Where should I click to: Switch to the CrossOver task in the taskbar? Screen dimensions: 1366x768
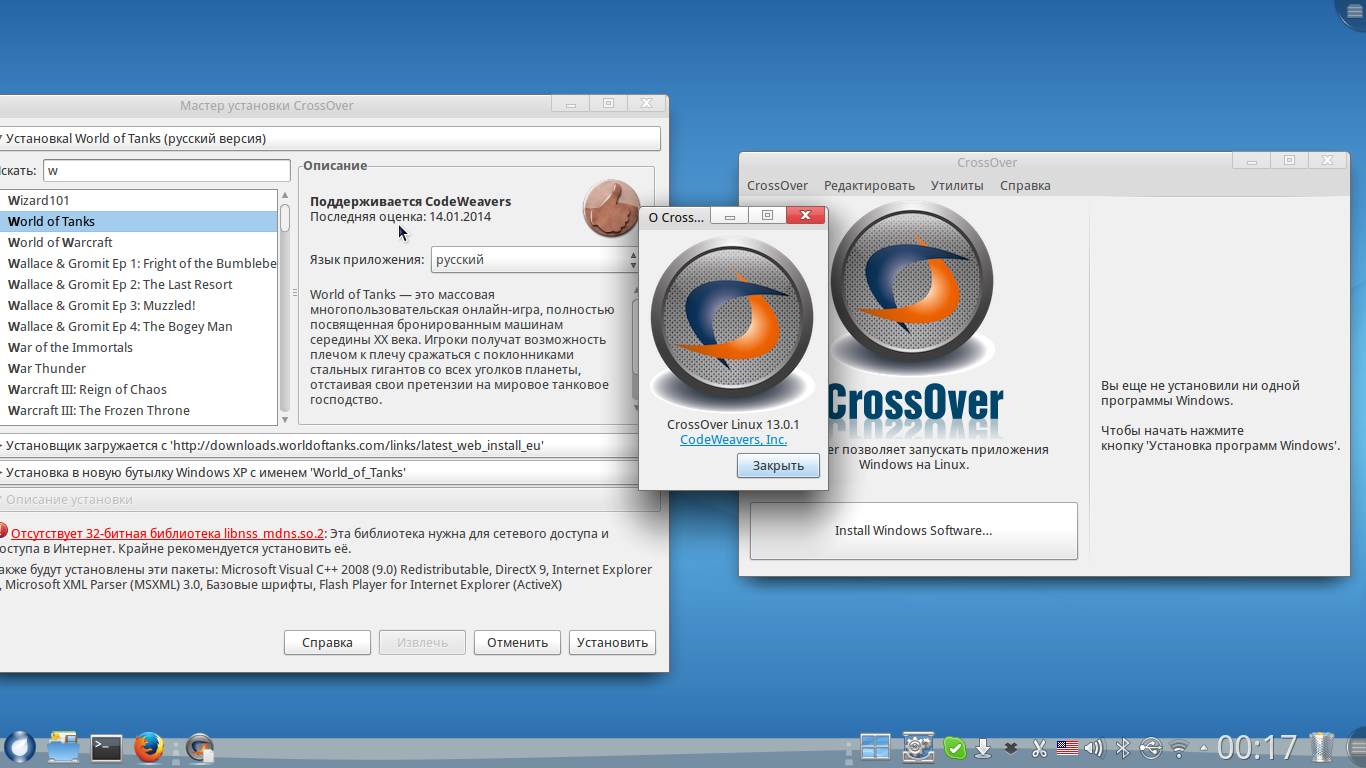pyautogui.click(x=200, y=747)
